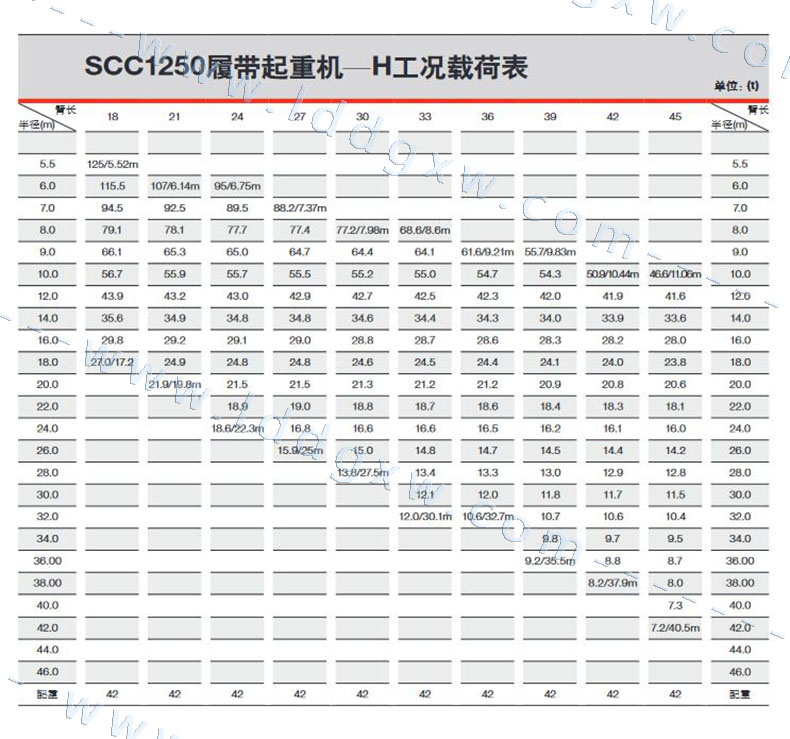Select the cell '55.9'
This screenshot has width=790, height=739.
click(175, 274)
